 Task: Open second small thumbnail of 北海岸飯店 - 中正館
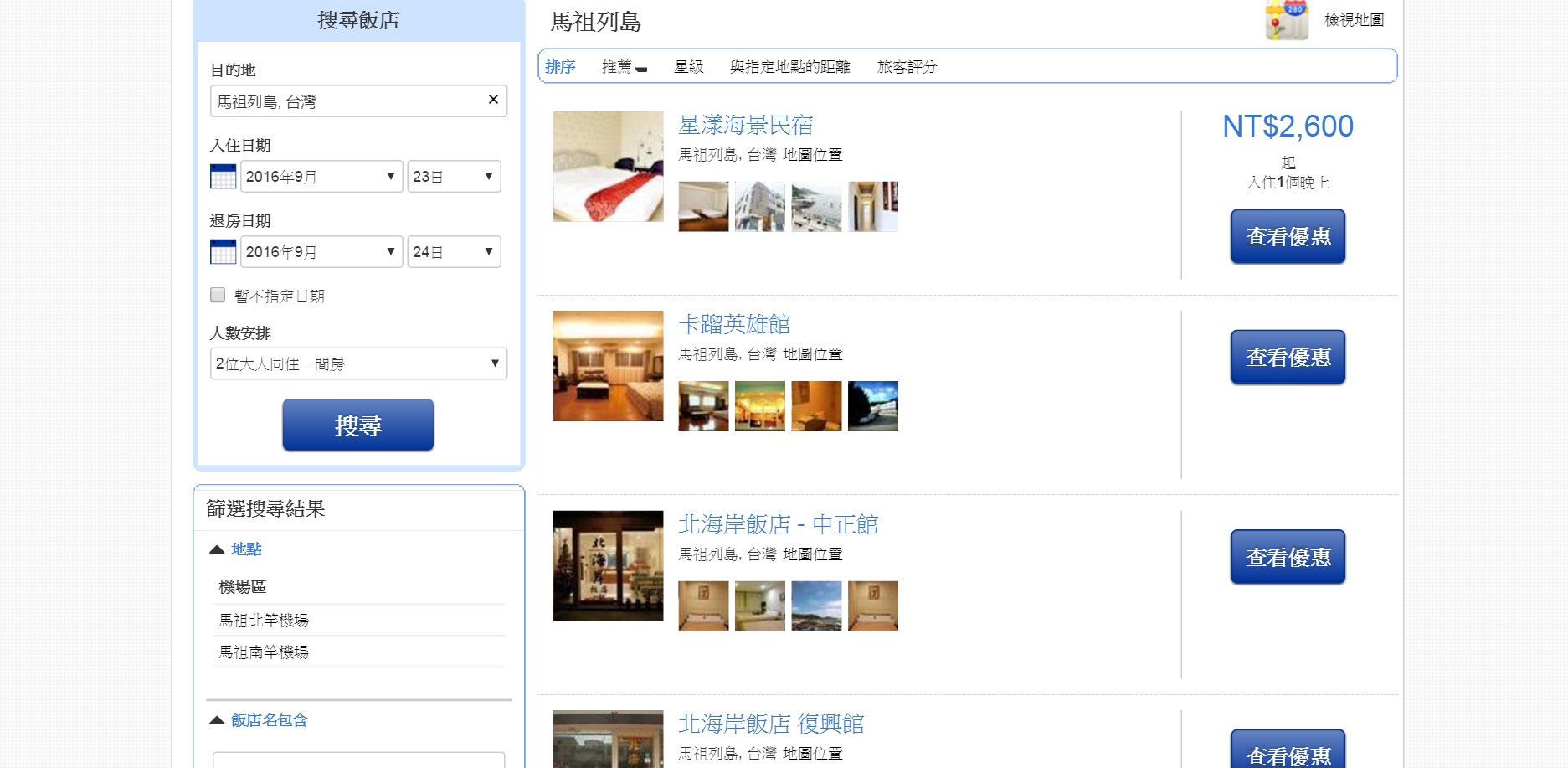click(x=760, y=606)
